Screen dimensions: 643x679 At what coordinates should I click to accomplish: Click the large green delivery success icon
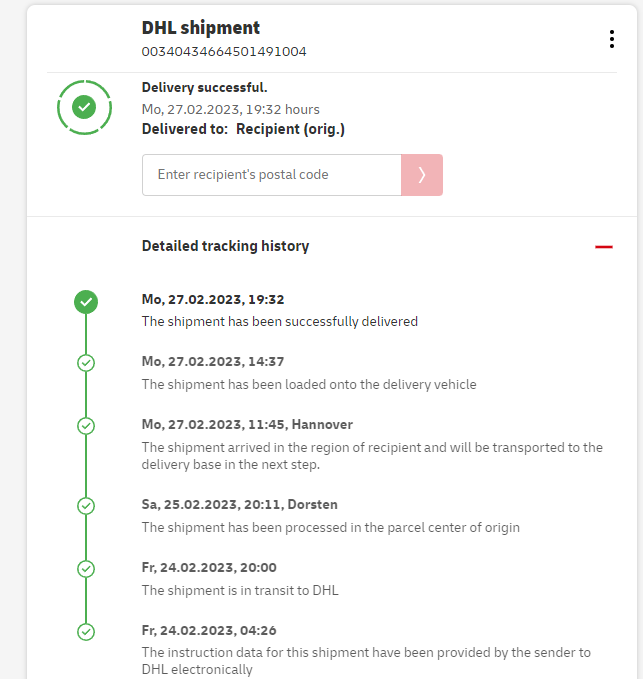tap(85, 106)
